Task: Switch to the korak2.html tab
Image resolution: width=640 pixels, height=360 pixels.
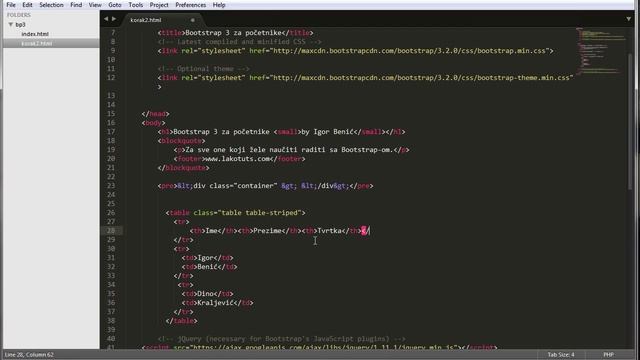Action: pos(146,20)
